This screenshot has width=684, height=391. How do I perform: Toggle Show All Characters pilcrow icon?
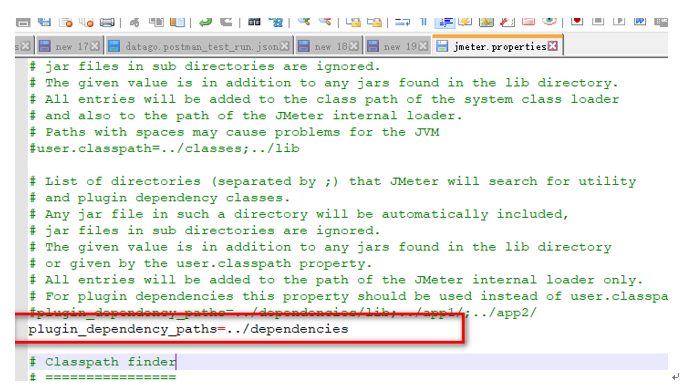[423, 22]
